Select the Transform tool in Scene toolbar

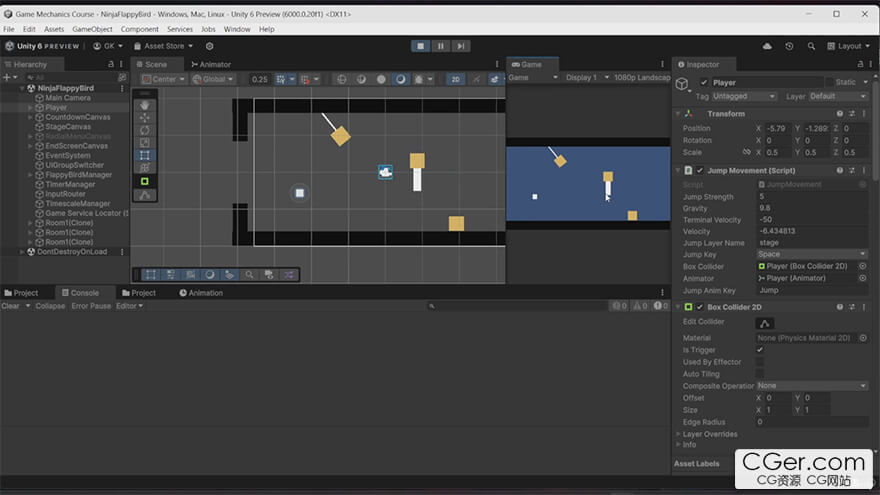tap(145, 168)
